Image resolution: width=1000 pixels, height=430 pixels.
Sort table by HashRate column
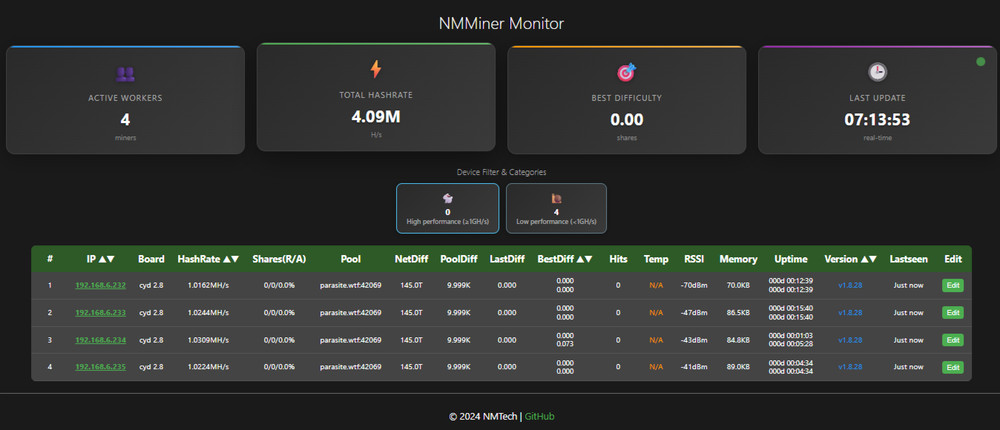208,259
